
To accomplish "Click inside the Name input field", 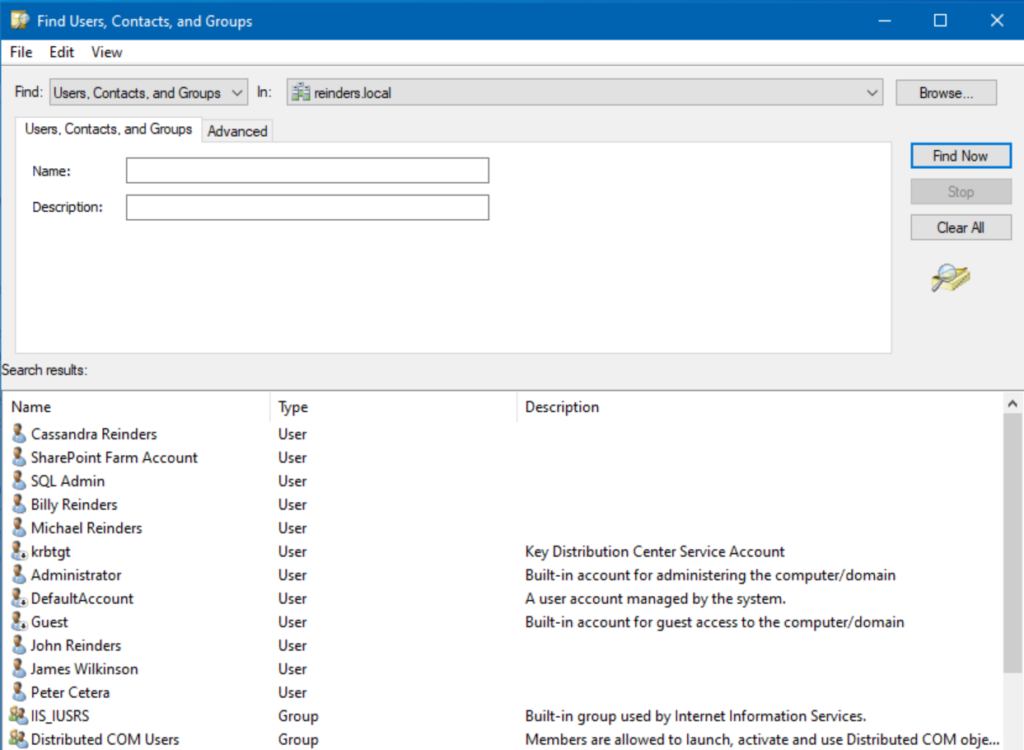I will coord(307,170).
